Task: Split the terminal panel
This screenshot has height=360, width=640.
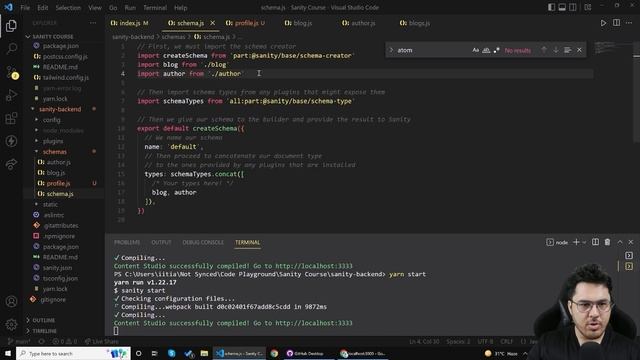Action: coord(596,242)
